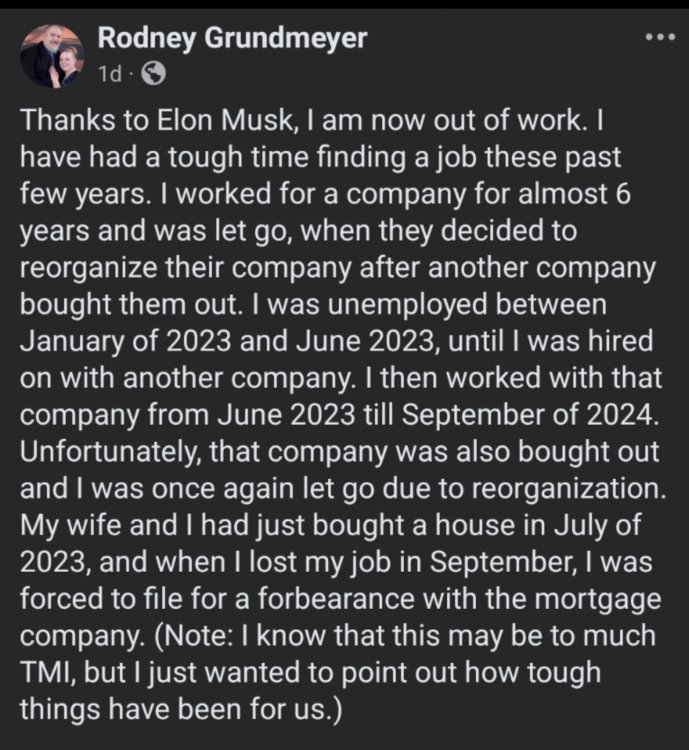Open the Rodney Grundmeyer author name link
The height and width of the screenshot is (750, 689).
pos(232,39)
